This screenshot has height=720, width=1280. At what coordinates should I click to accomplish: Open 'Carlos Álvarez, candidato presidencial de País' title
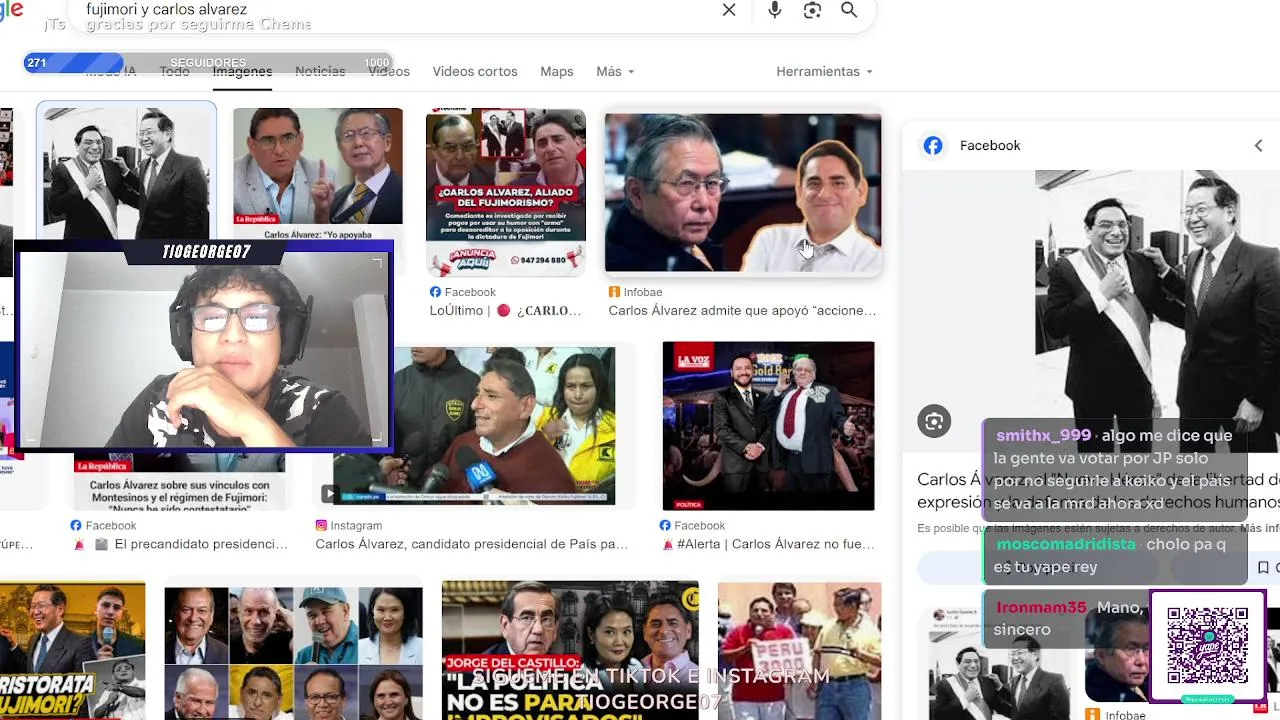(472, 544)
